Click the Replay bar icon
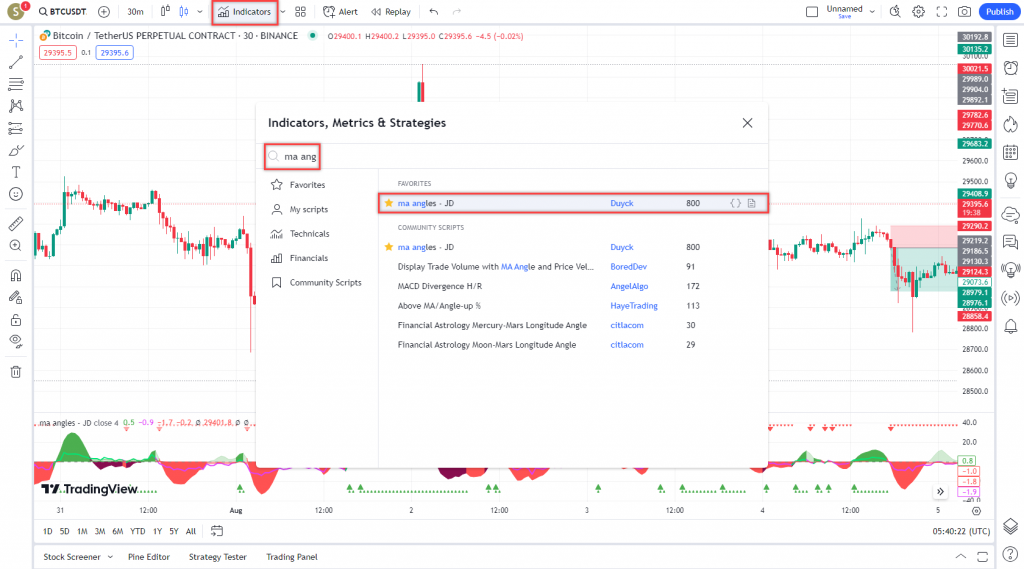The width and height of the screenshot is (1024, 569). [x=390, y=12]
